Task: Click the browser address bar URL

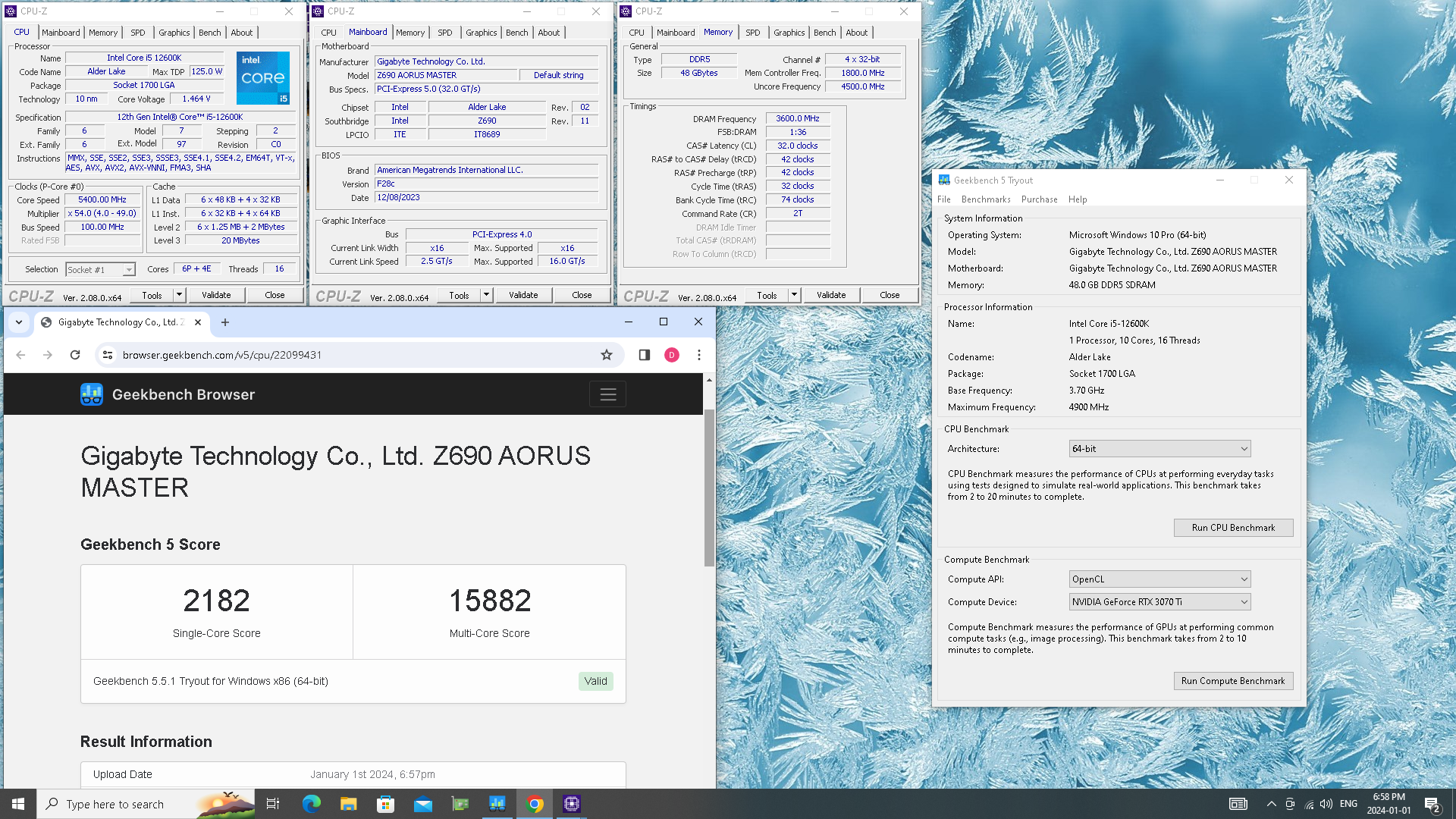Action: [x=222, y=355]
